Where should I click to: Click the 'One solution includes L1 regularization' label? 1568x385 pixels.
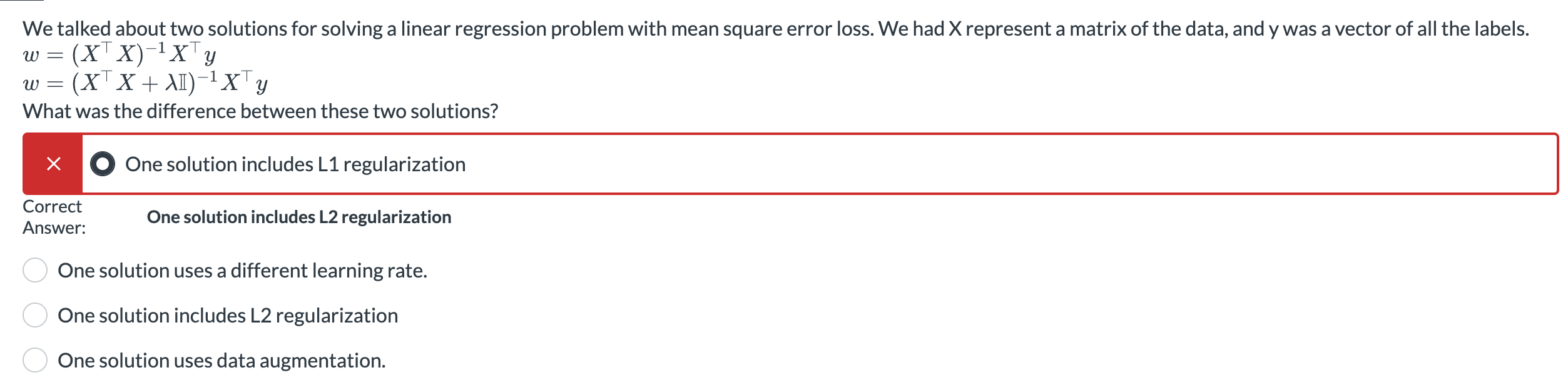click(295, 164)
